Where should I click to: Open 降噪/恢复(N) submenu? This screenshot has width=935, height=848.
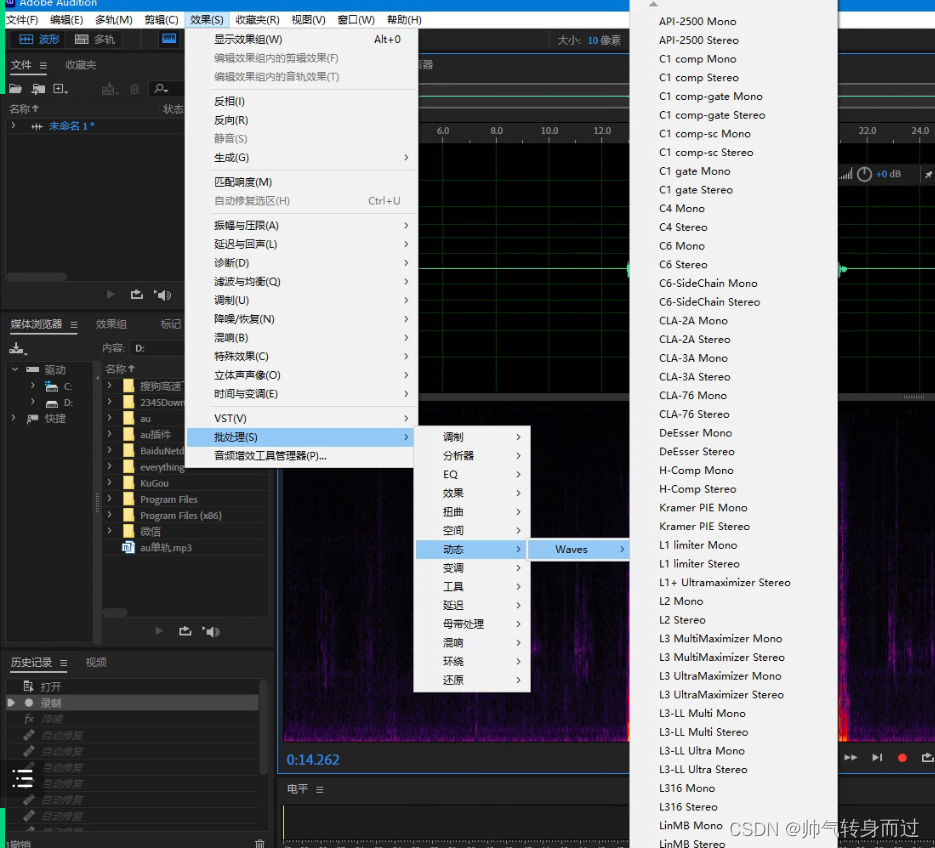coord(301,319)
